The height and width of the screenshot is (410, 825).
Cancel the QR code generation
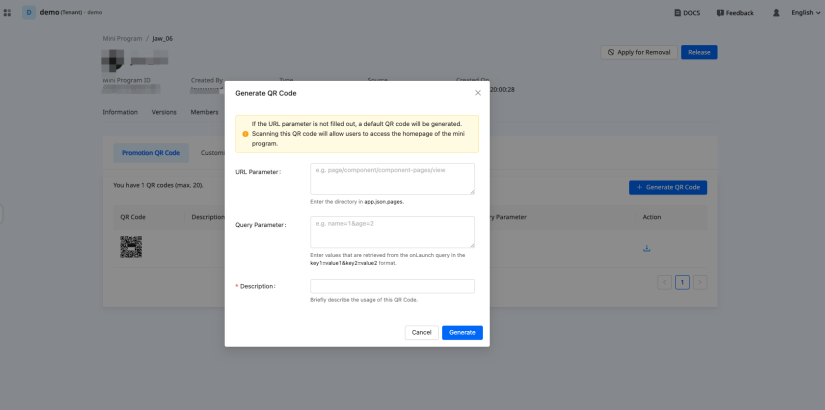(x=421, y=332)
